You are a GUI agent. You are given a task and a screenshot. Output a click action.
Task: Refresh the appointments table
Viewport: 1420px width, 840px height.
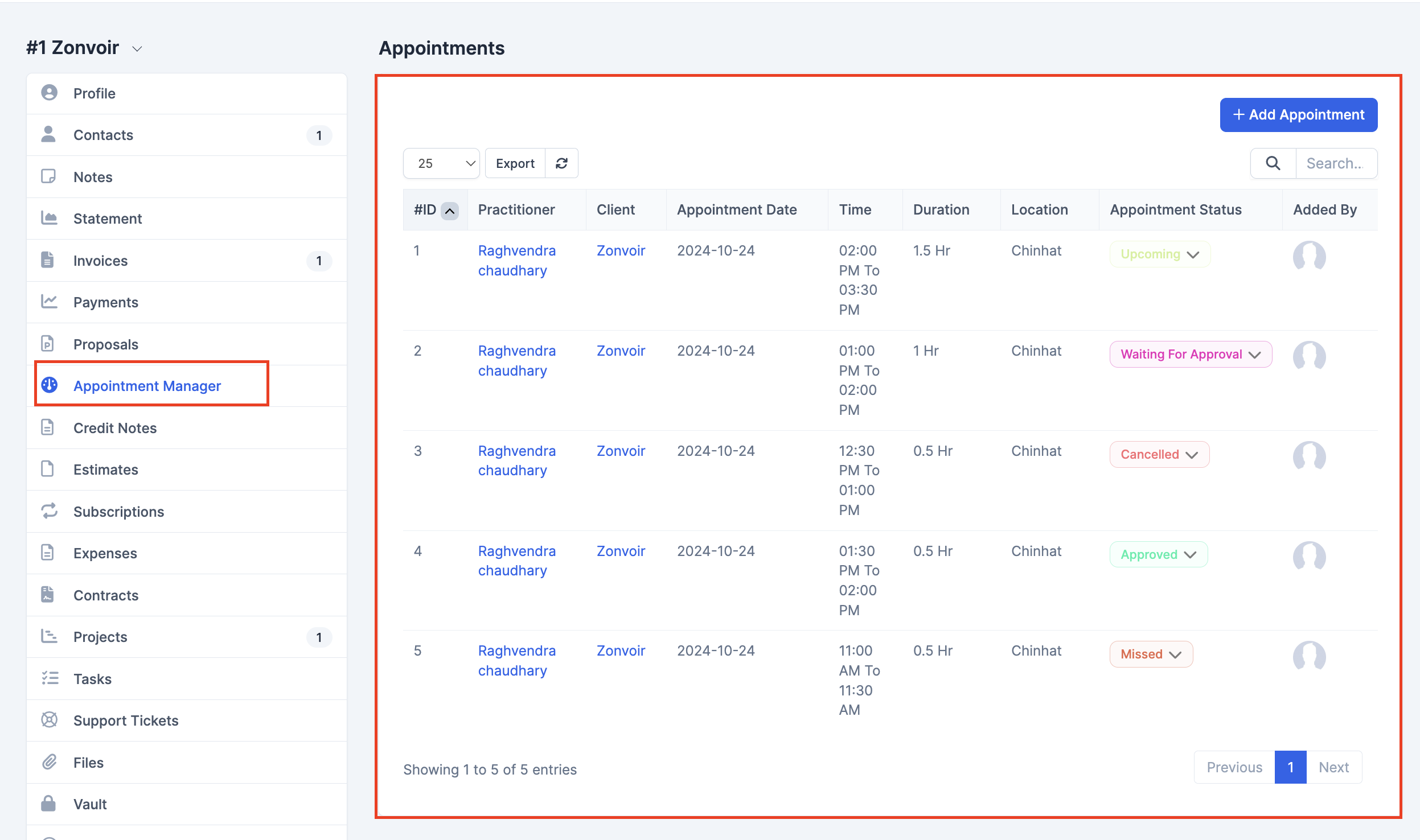562,163
